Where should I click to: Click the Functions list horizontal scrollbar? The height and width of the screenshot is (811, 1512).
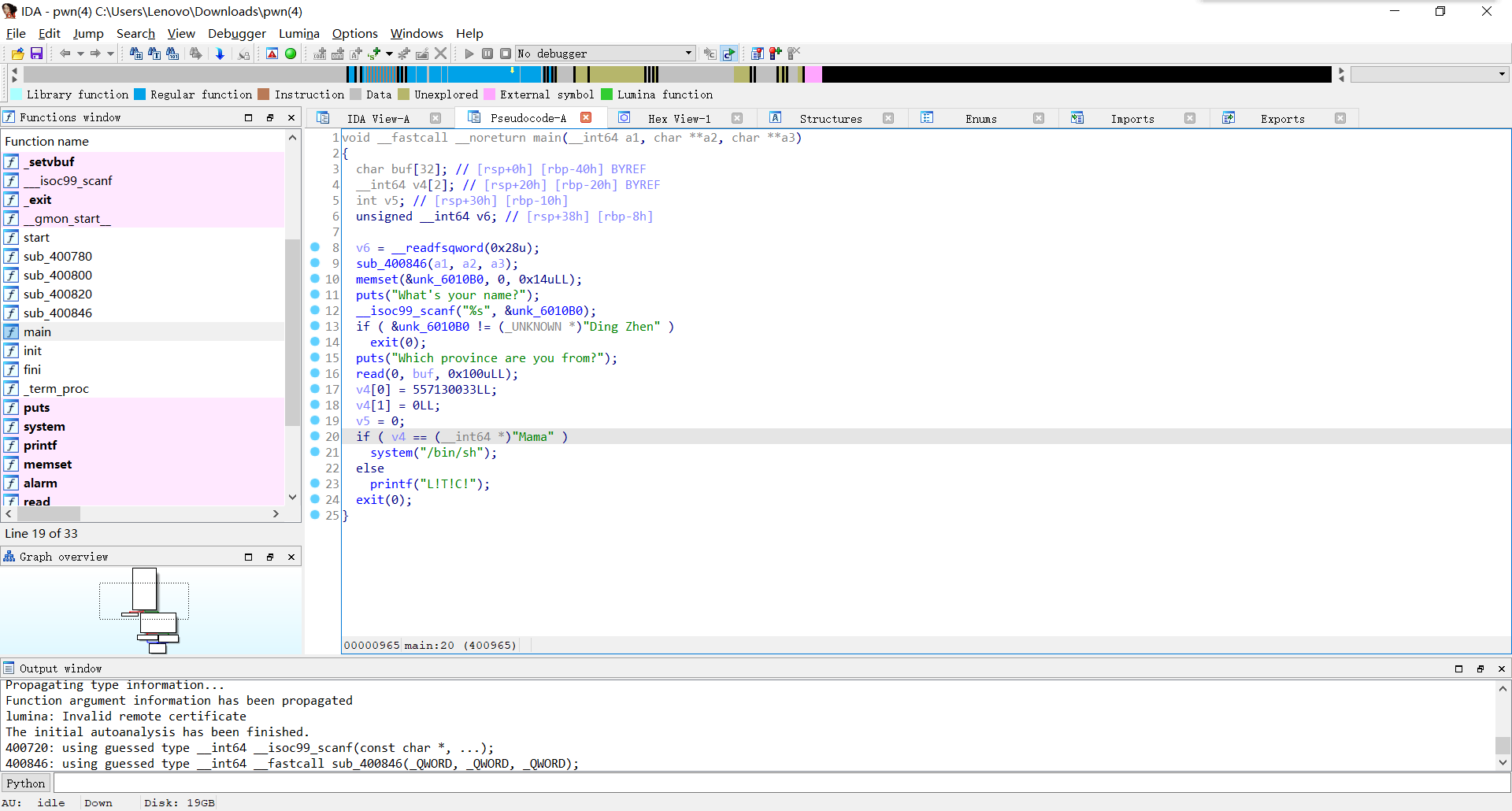click(48, 513)
